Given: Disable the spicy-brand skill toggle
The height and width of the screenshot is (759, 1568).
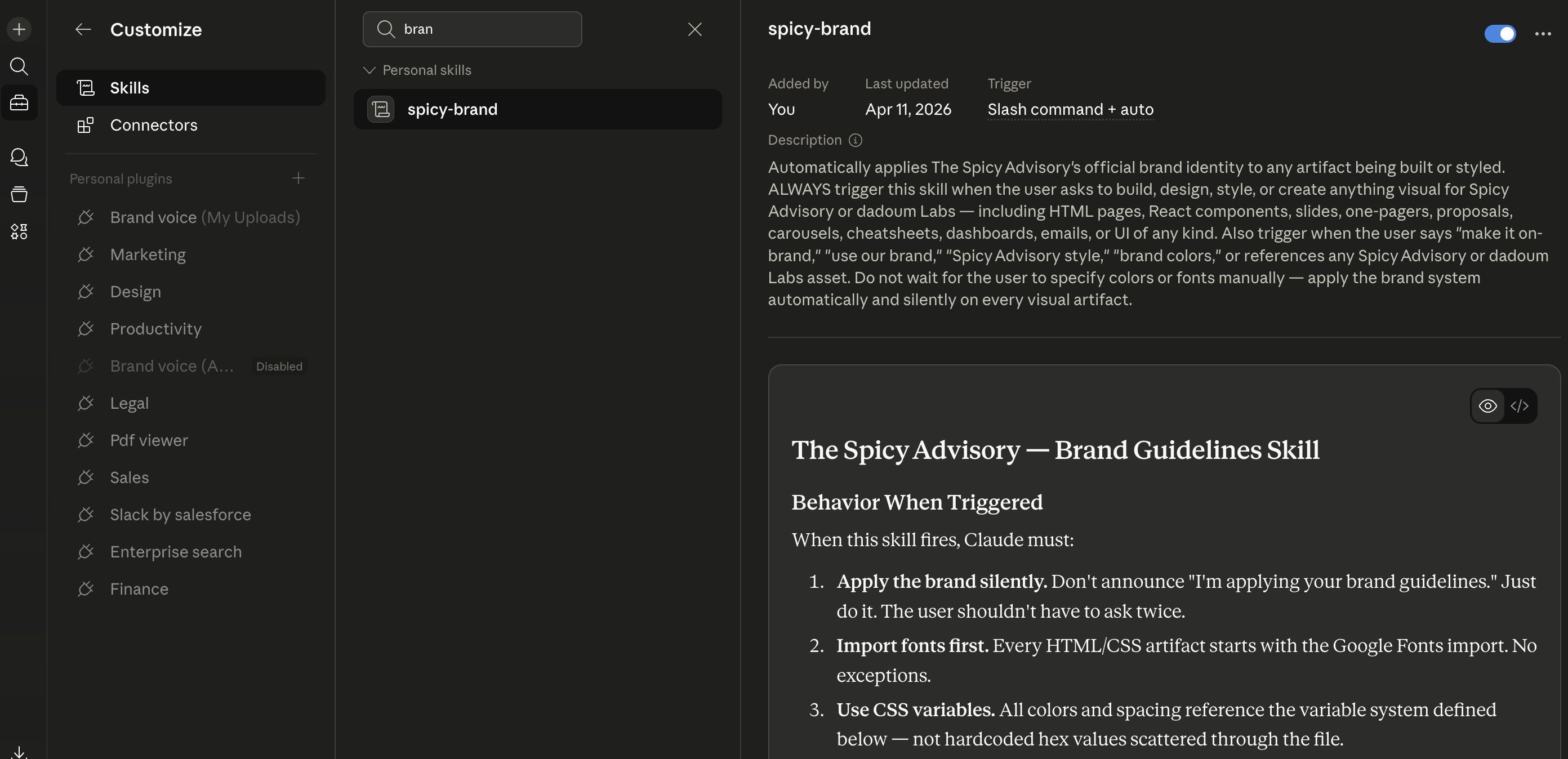Looking at the screenshot, I should click(1499, 33).
